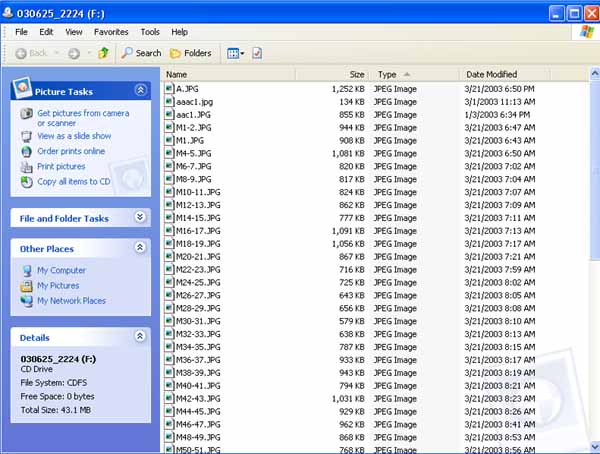Screen dimensions: 600x454
Task: Open My Pictures link
Action: [58, 286]
